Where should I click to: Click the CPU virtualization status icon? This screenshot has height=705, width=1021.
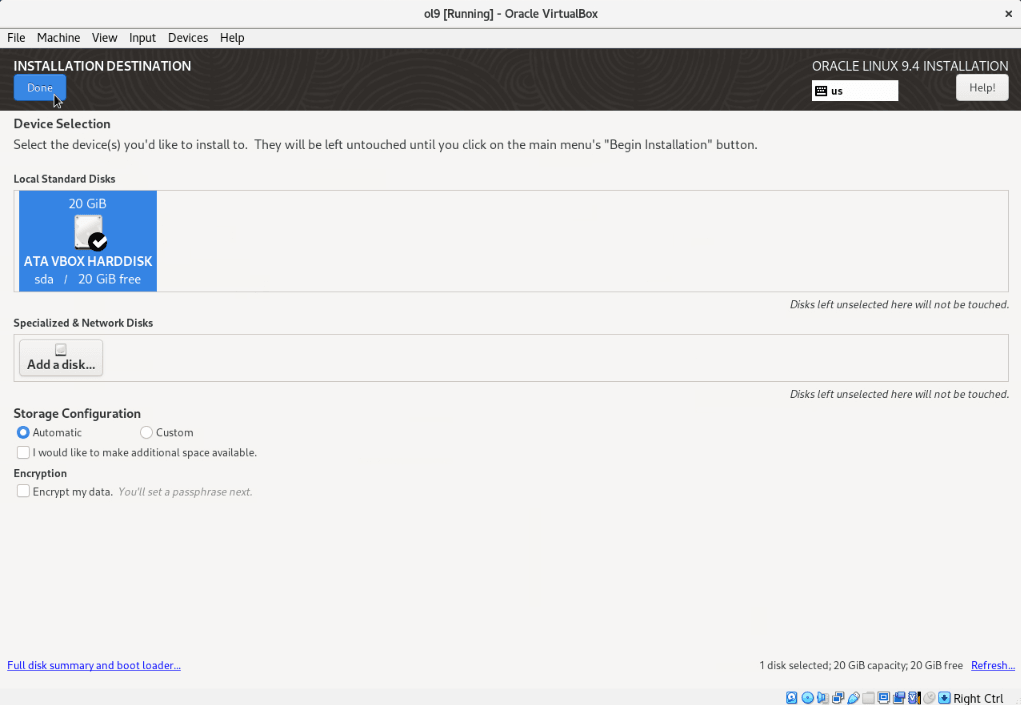tap(914, 698)
